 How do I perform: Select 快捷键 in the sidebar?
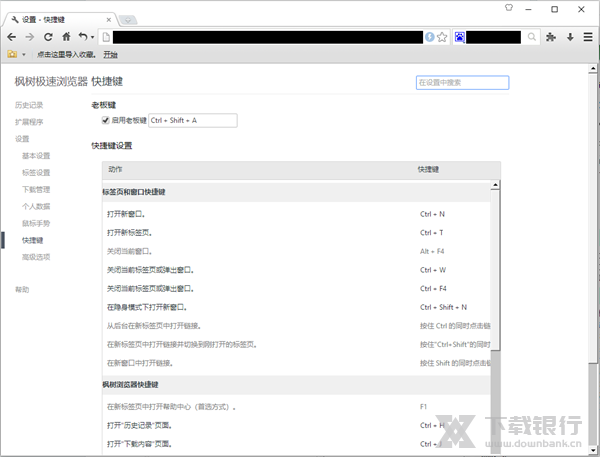33,240
